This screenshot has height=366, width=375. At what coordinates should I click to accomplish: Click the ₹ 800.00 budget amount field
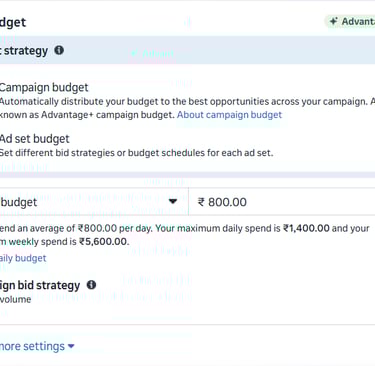[x=282, y=202]
